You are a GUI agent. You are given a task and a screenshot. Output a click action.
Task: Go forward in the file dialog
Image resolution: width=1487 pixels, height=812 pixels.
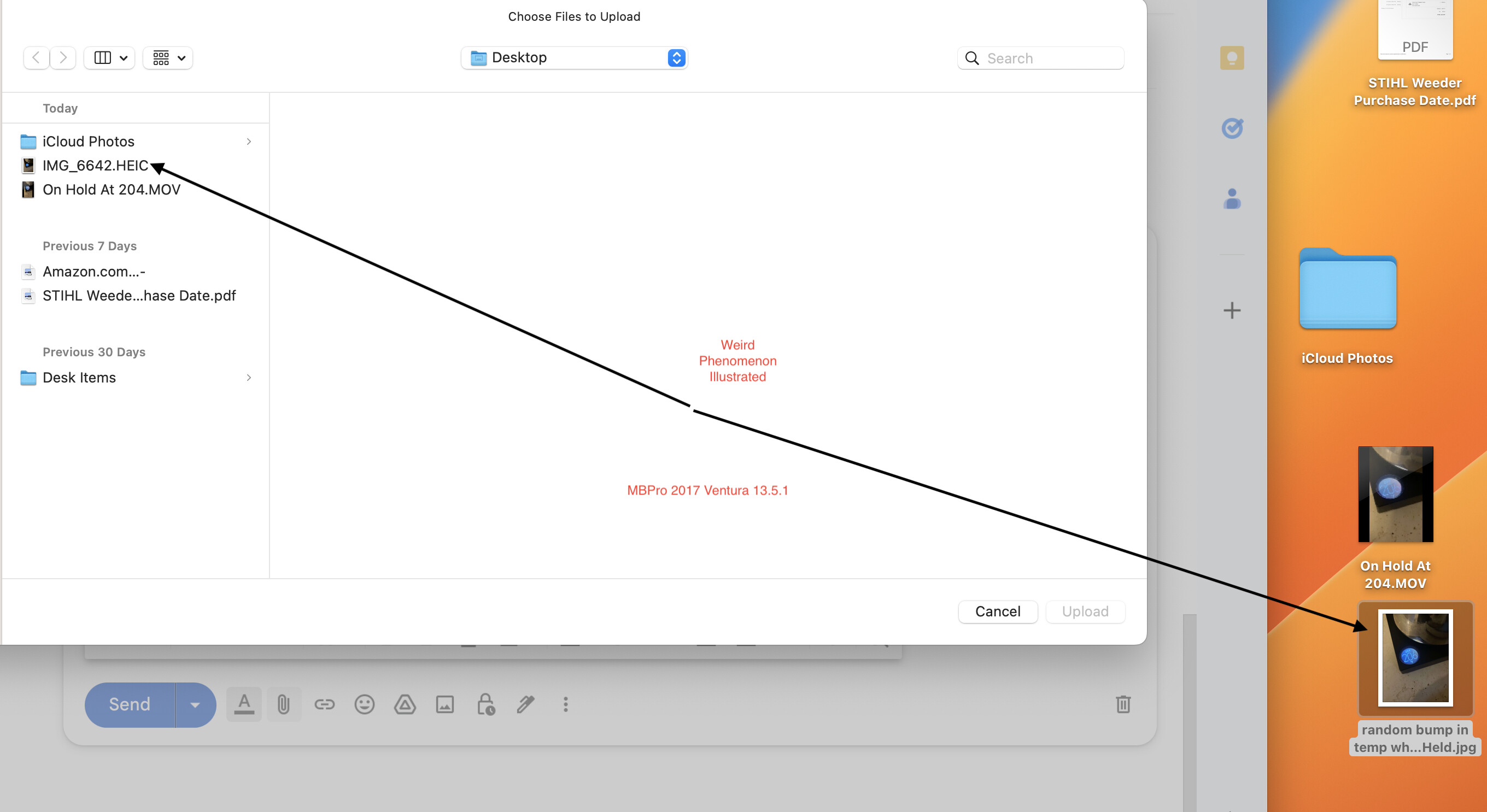(x=63, y=58)
